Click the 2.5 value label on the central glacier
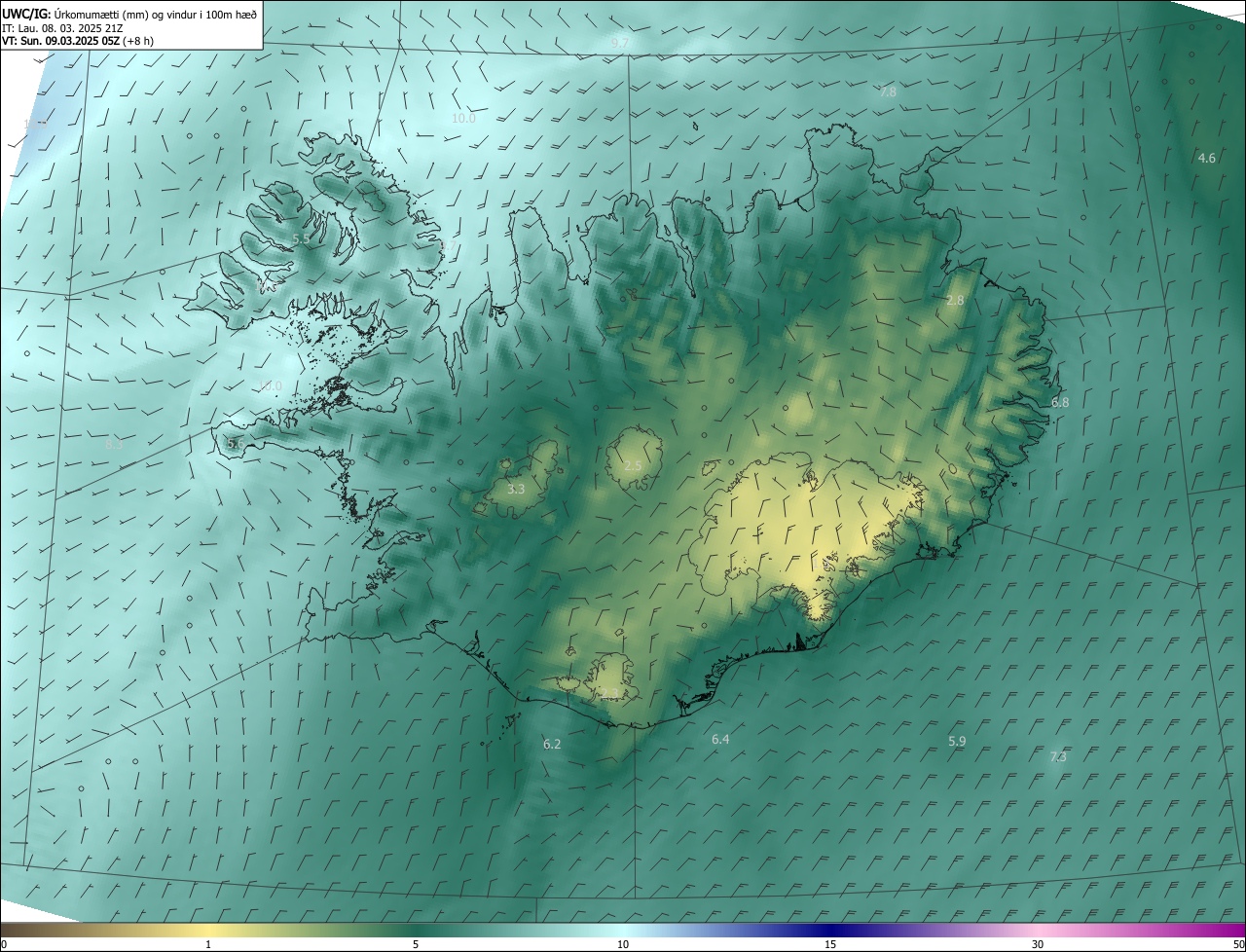The image size is (1246, 952). click(633, 466)
